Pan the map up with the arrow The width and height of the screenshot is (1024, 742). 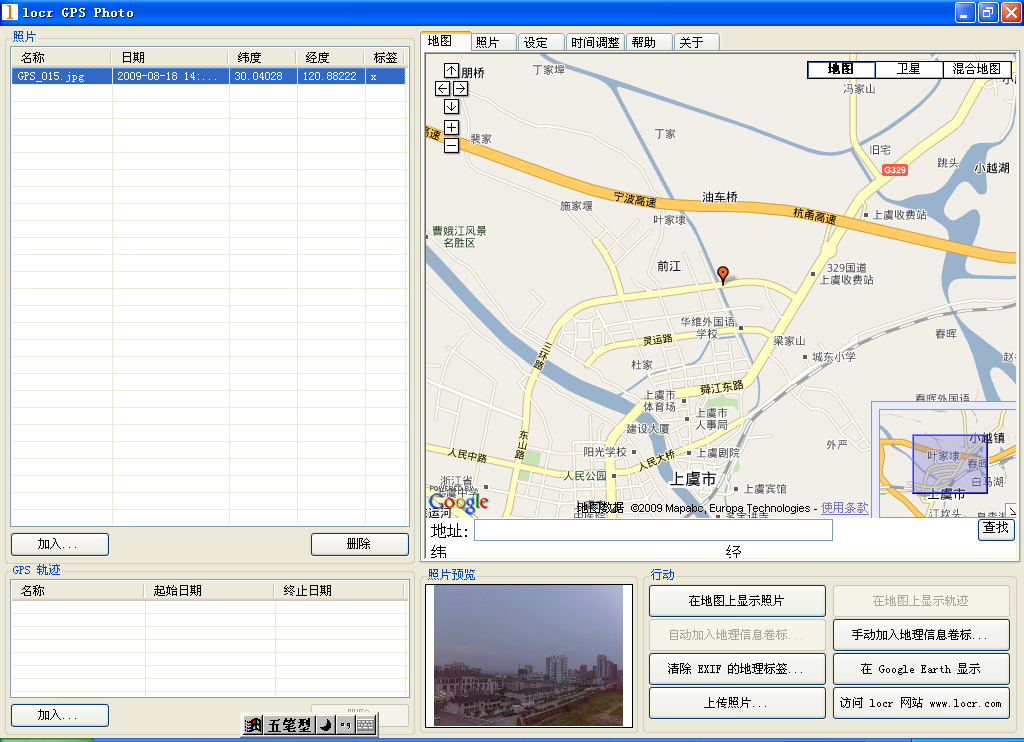(x=451, y=70)
